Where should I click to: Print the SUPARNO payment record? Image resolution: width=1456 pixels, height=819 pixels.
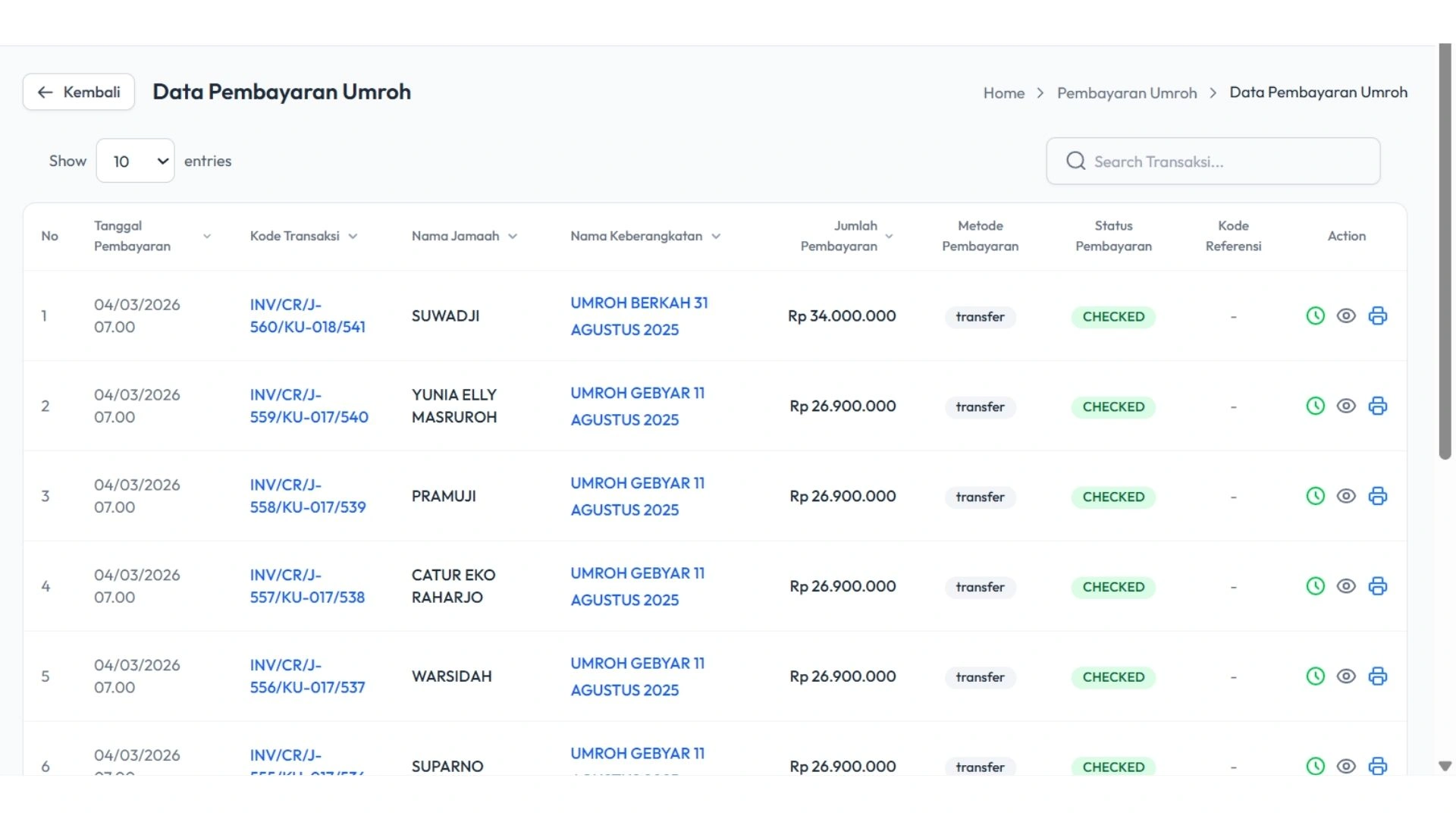click(x=1377, y=766)
